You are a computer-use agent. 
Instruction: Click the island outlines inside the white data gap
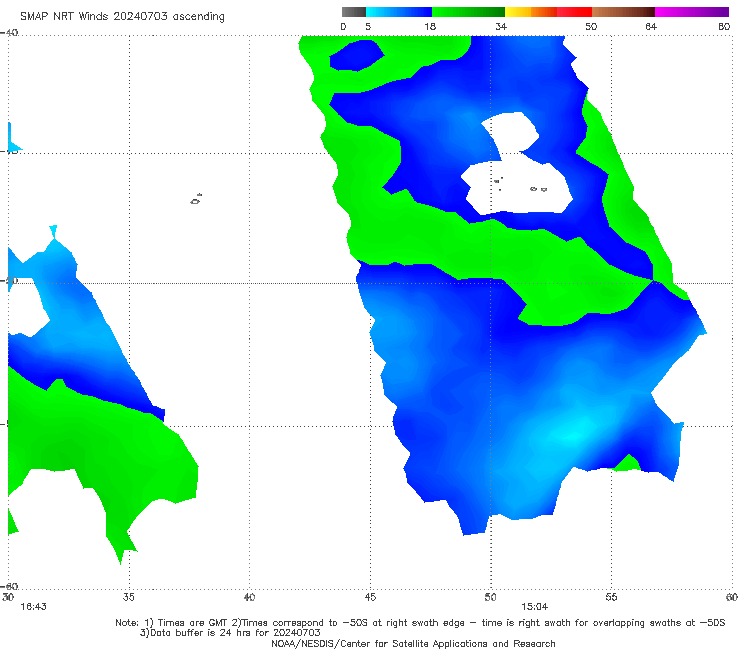521,184
